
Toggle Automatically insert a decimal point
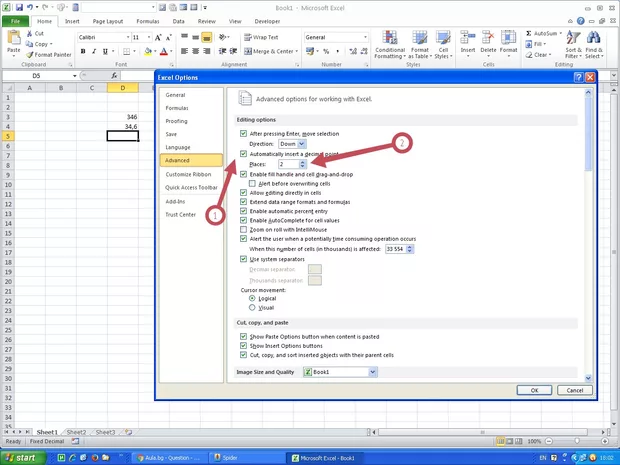coord(243,154)
